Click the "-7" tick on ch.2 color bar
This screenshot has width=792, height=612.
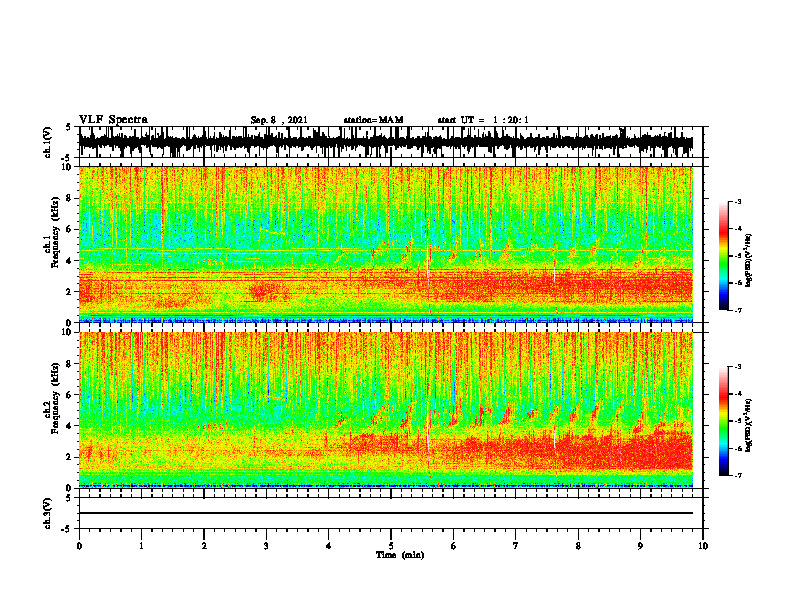tap(738, 475)
